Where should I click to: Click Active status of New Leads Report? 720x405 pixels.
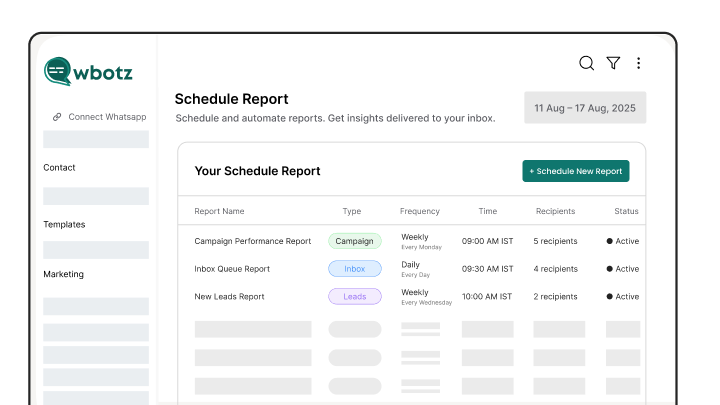[623, 297]
